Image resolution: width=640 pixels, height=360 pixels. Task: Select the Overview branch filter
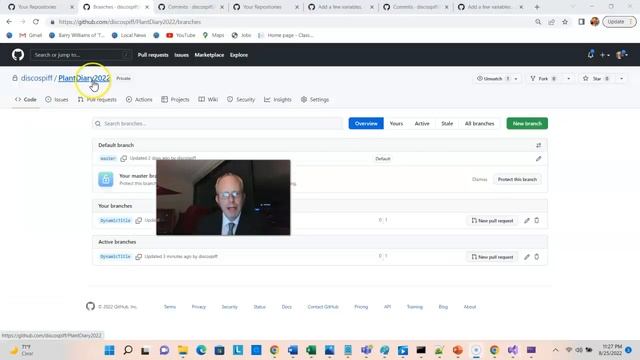[366, 123]
